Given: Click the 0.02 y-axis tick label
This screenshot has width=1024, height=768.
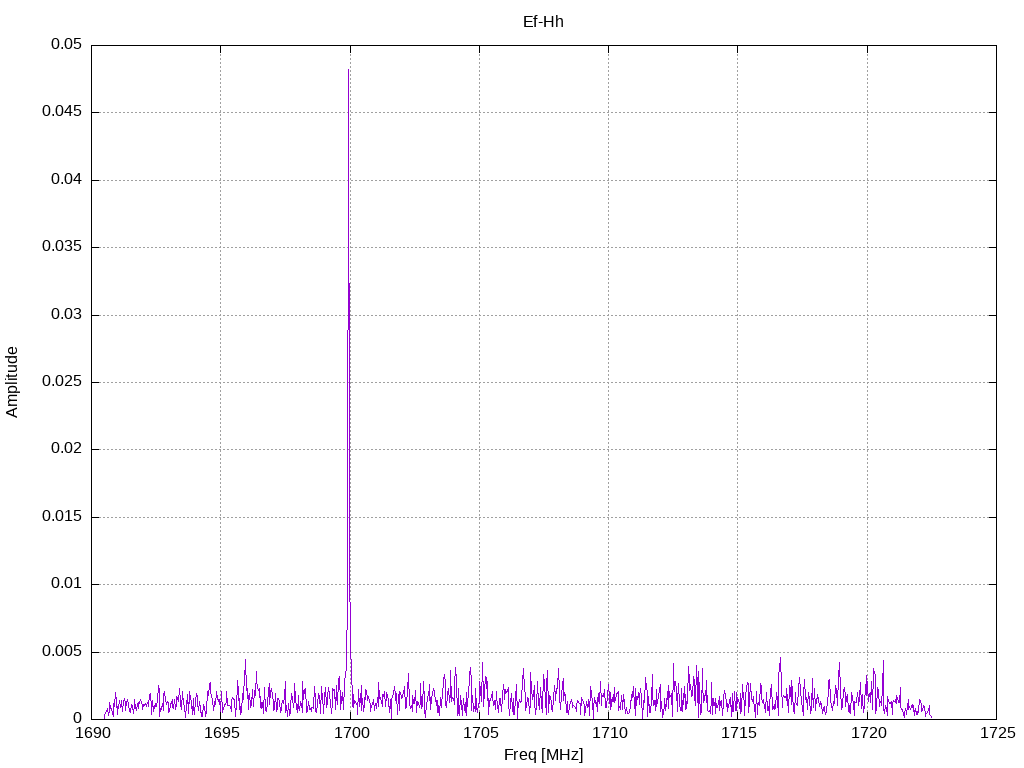Looking at the screenshot, I should point(66,449).
